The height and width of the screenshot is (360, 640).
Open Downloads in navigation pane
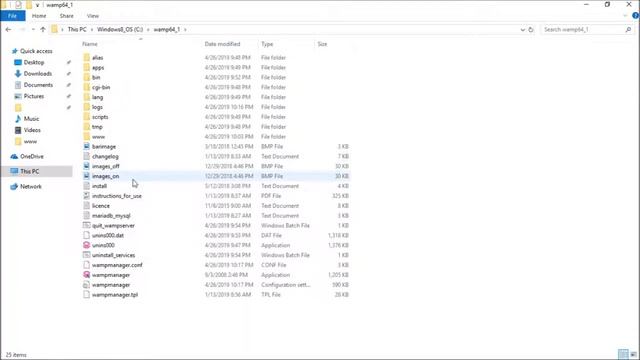point(38,73)
